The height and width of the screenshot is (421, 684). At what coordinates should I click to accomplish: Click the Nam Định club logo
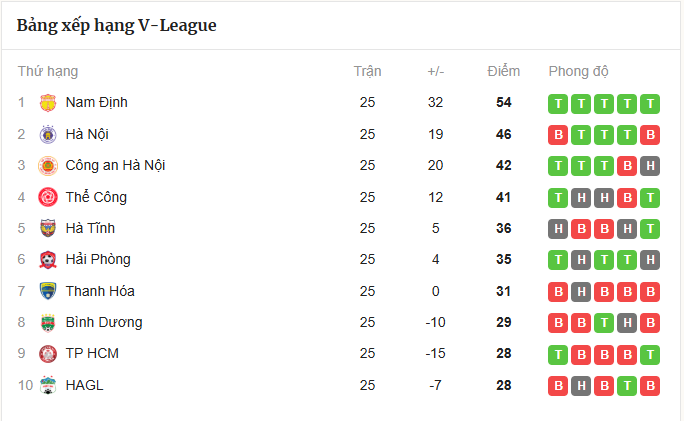(48, 103)
